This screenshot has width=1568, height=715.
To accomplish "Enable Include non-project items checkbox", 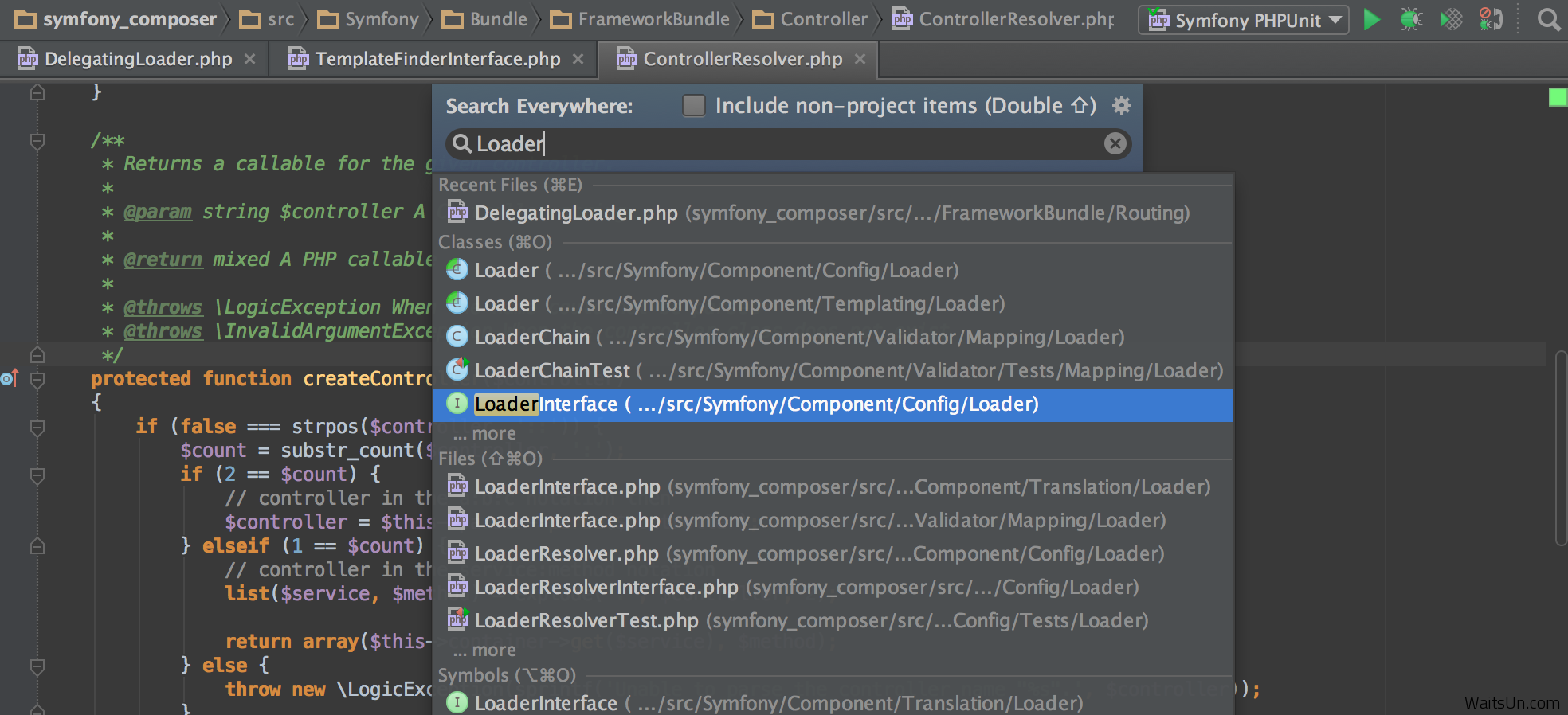I will [694, 105].
